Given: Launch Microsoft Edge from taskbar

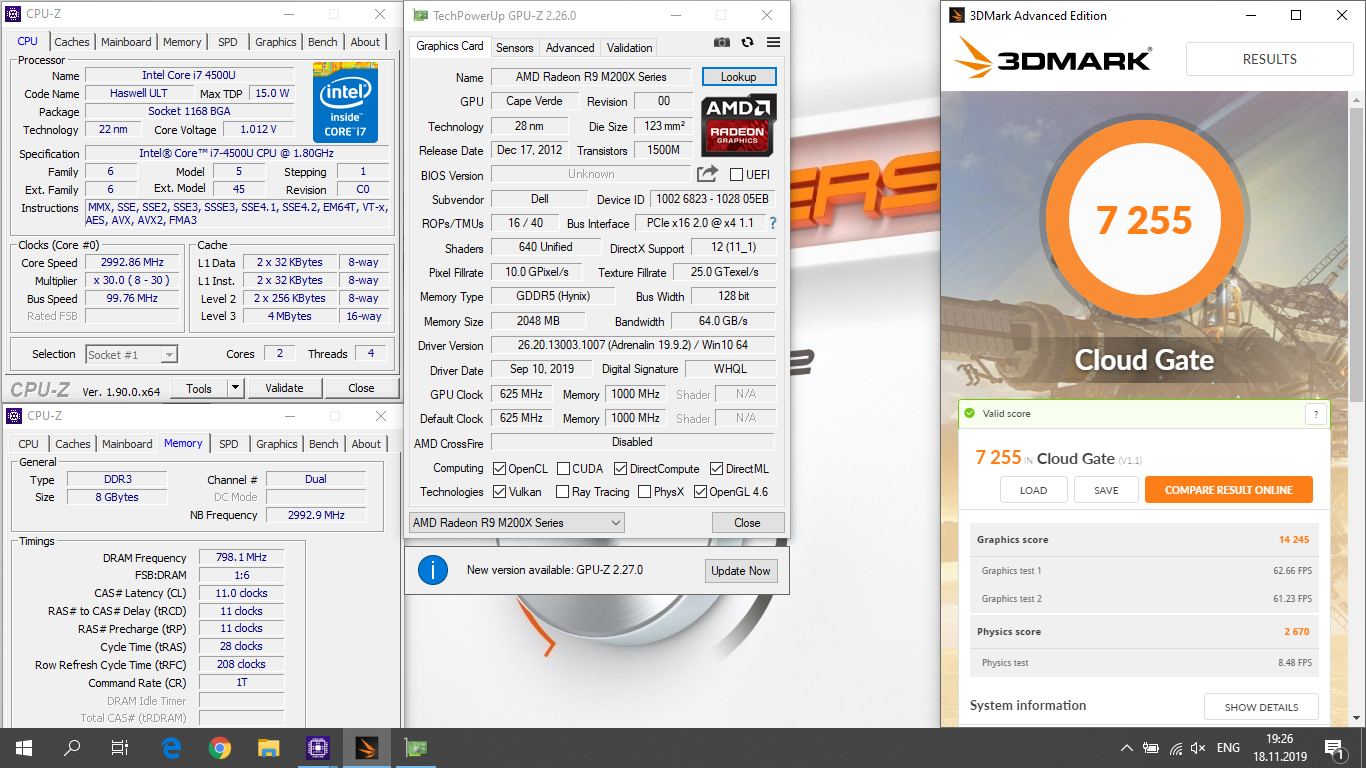Looking at the screenshot, I should 171,748.
